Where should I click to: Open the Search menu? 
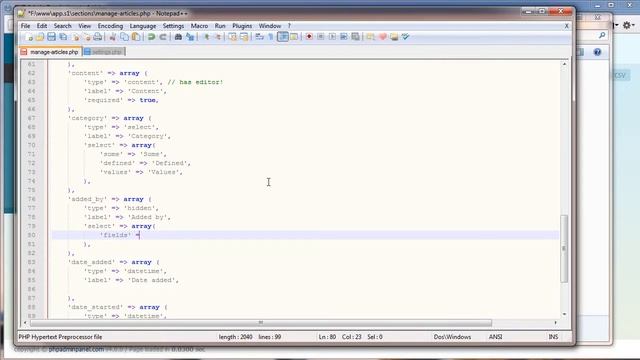(x=62, y=26)
